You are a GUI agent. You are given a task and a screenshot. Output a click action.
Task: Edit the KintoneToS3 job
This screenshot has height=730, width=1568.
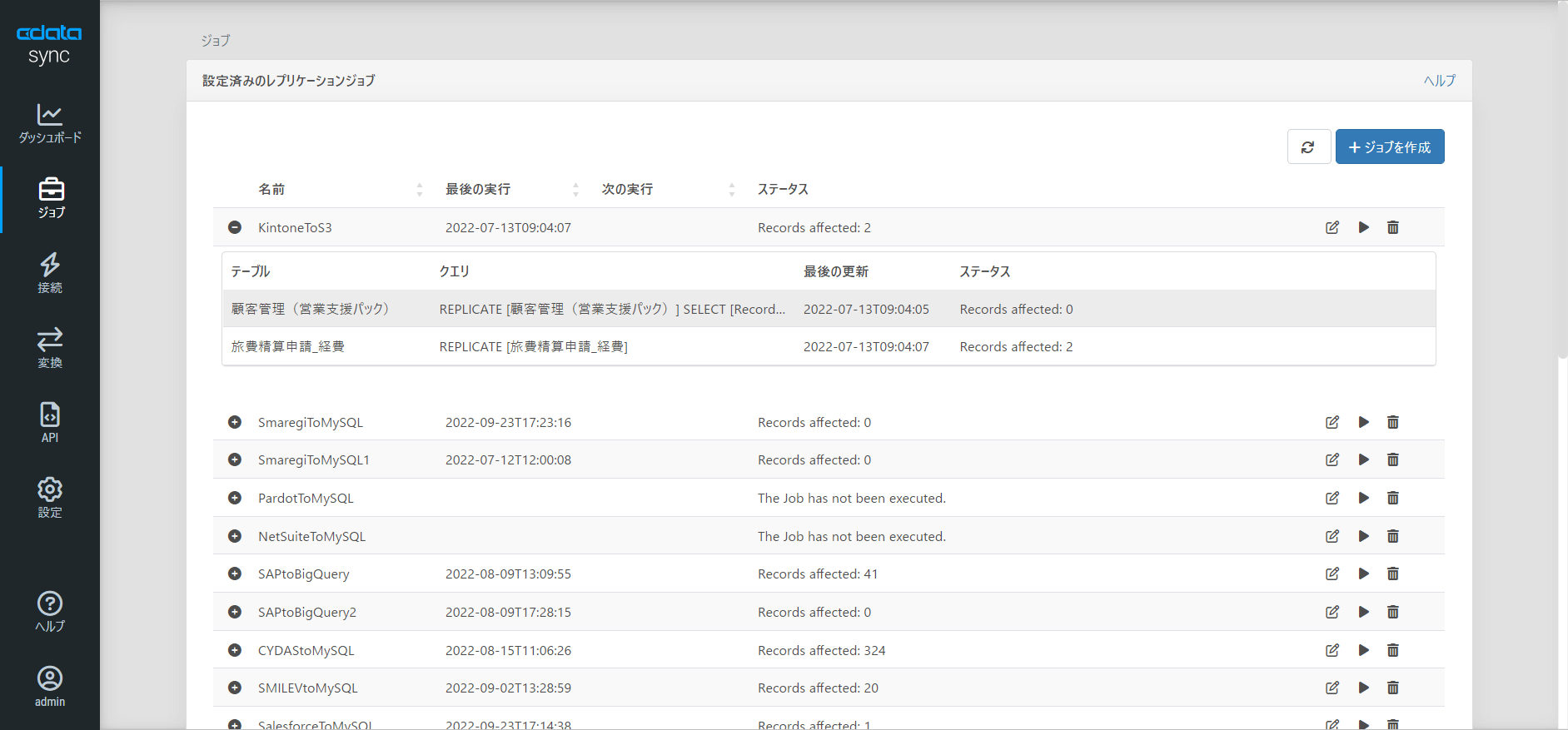[1332, 227]
